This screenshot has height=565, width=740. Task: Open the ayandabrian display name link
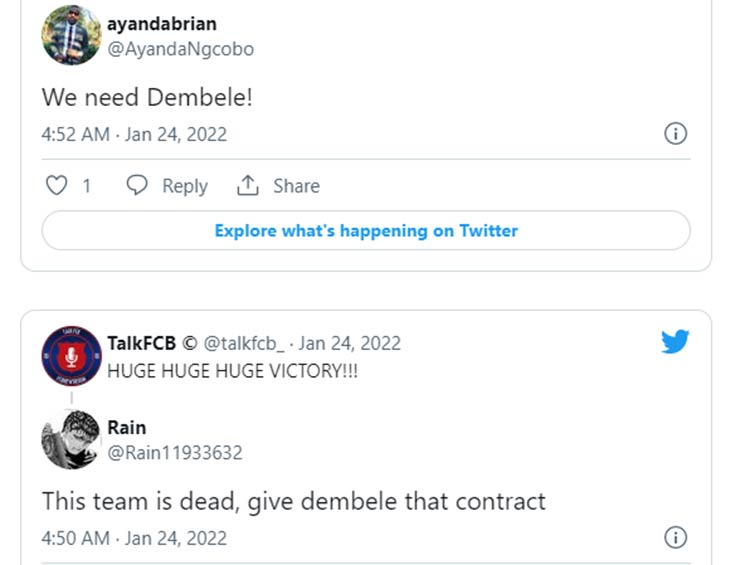pyautogui.click(x=161, y=23)
